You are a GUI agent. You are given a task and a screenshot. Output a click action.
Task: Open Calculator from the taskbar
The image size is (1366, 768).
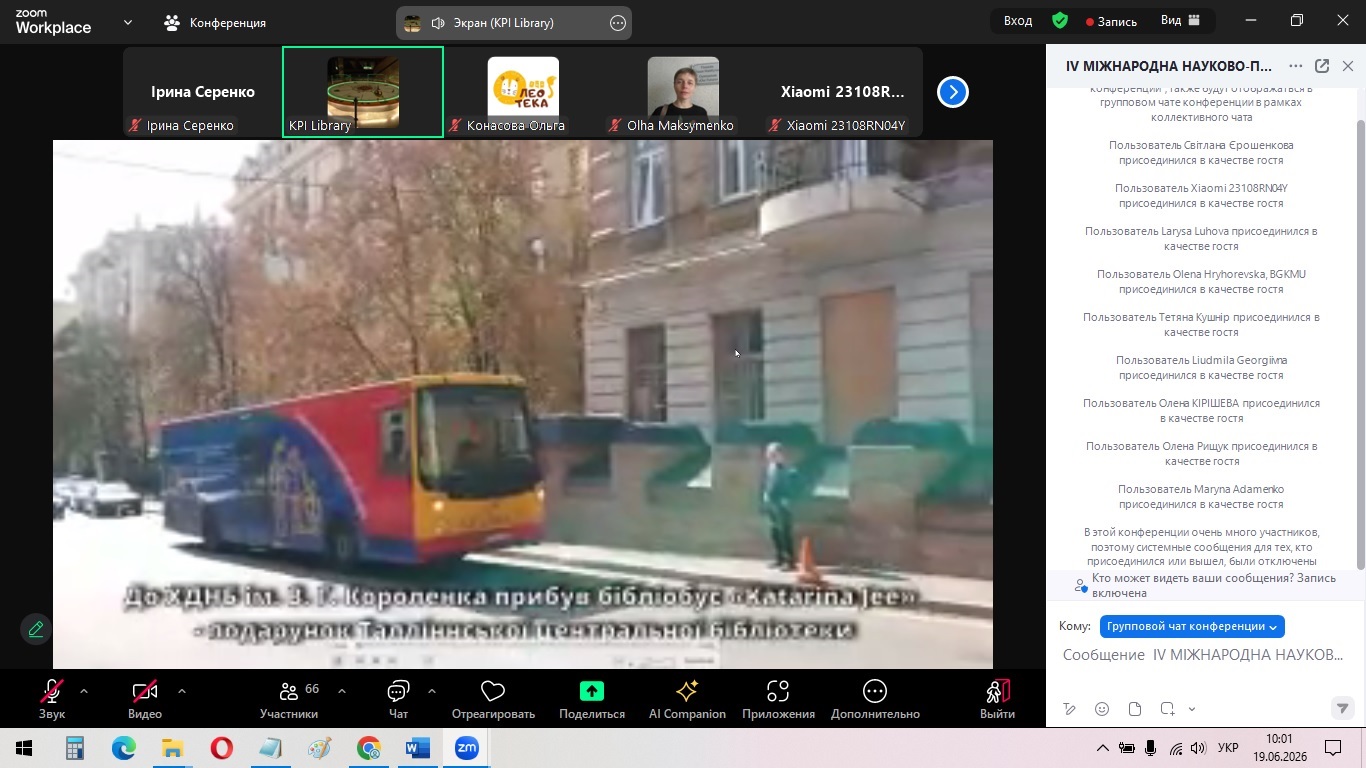coord(75,748)
